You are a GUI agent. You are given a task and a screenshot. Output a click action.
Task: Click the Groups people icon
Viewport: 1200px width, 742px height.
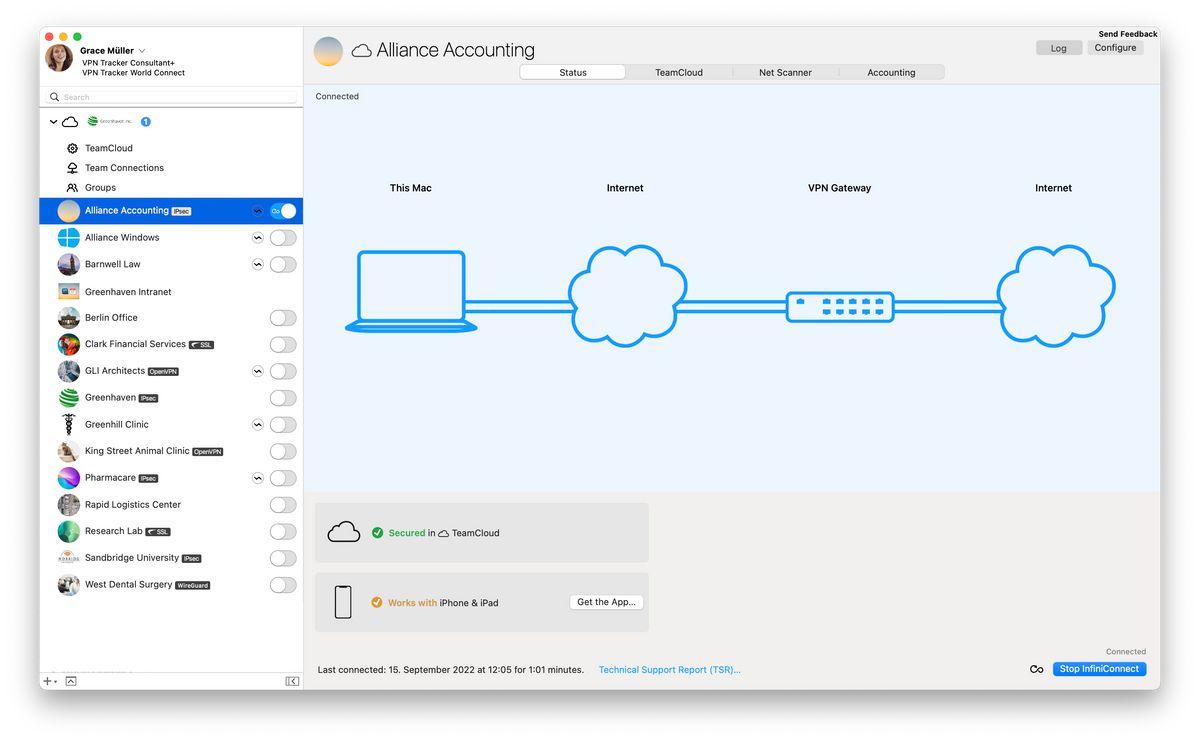click(x=72, y=188)
